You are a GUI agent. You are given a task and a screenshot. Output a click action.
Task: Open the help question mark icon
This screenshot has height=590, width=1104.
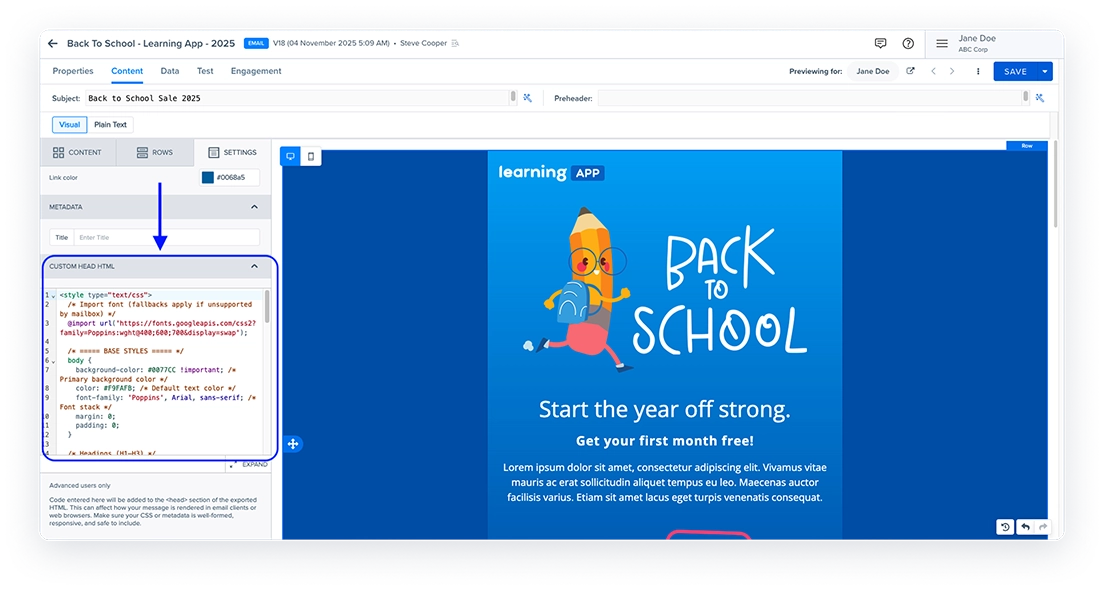(908, 44)
